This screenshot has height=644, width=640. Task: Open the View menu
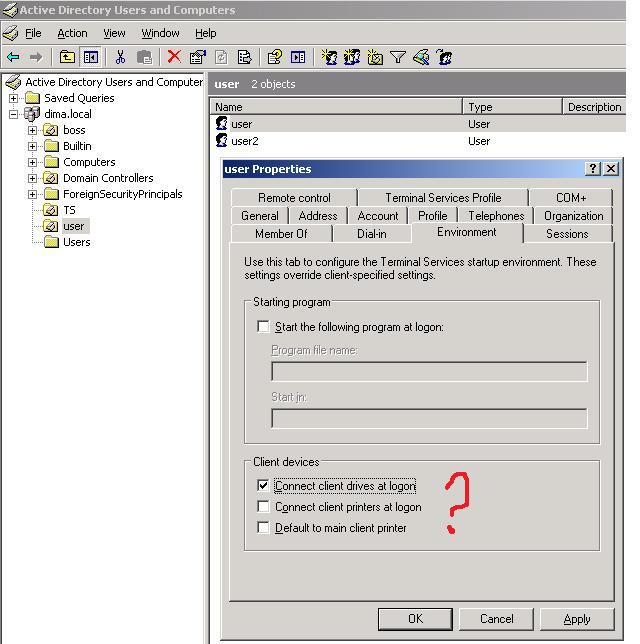click(x=114, y=33)
